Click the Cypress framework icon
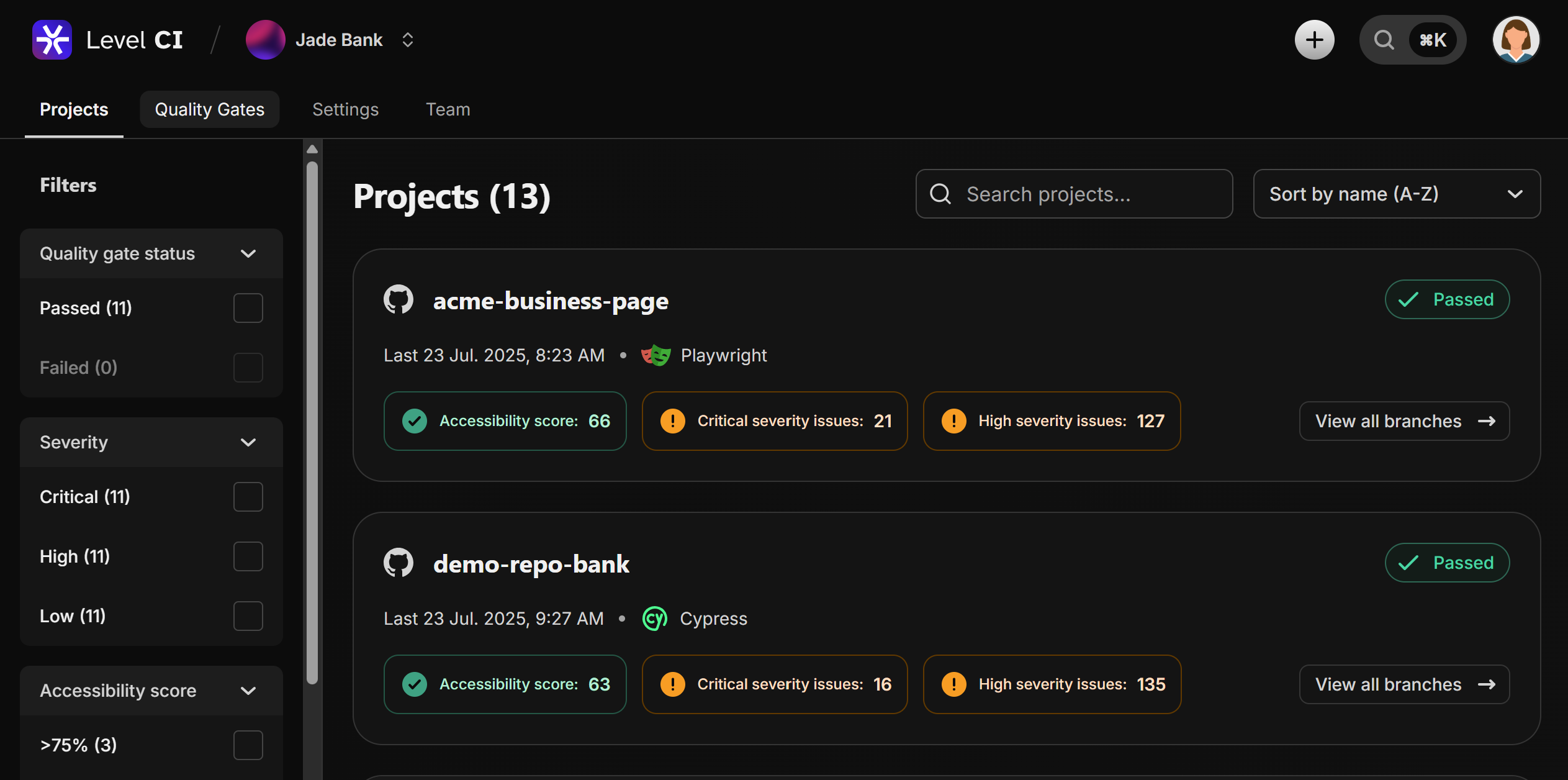This screenshot has width=1568, height=780. click(x=654, y=619)
